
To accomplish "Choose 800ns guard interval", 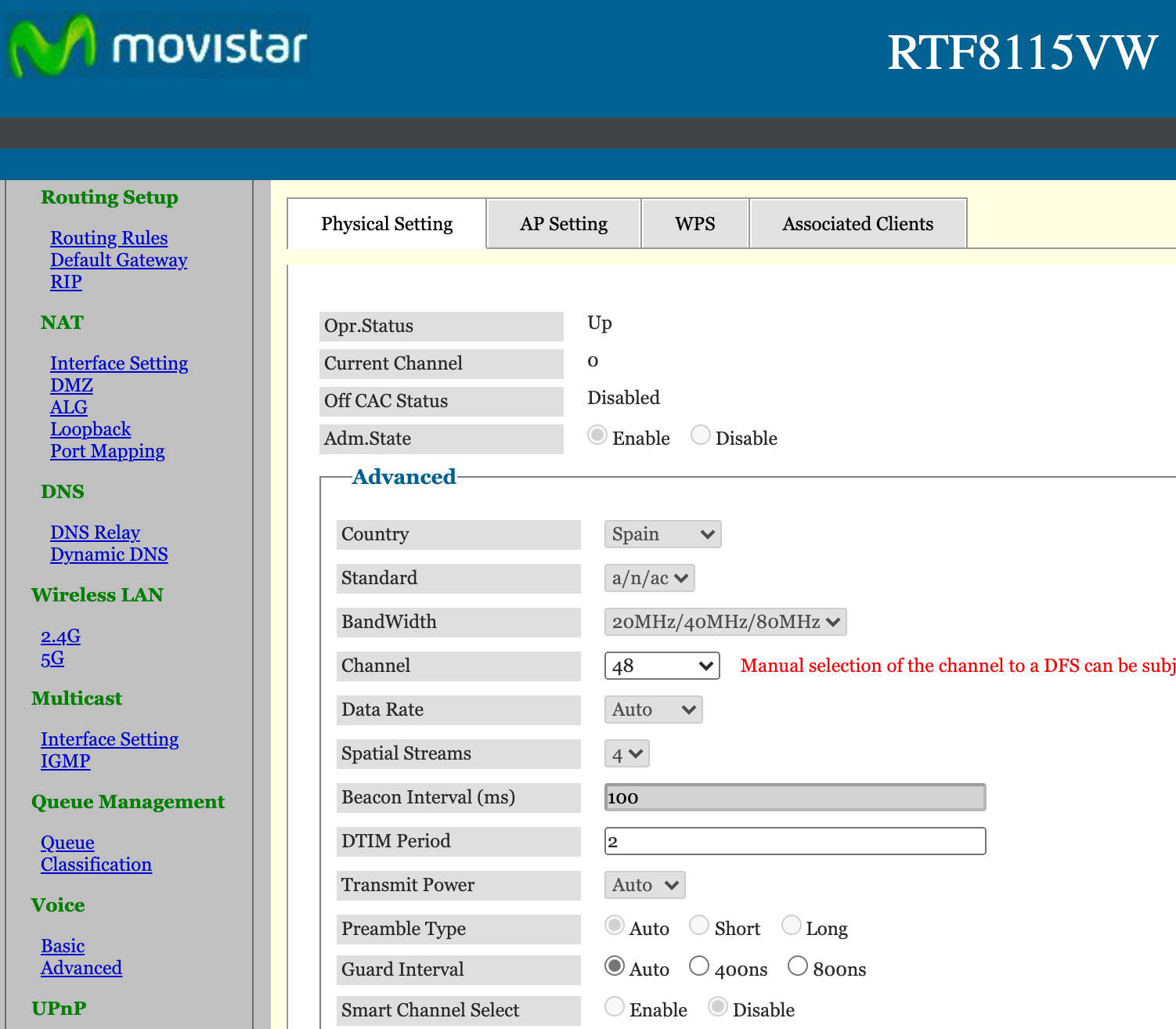I will (798, 966).
